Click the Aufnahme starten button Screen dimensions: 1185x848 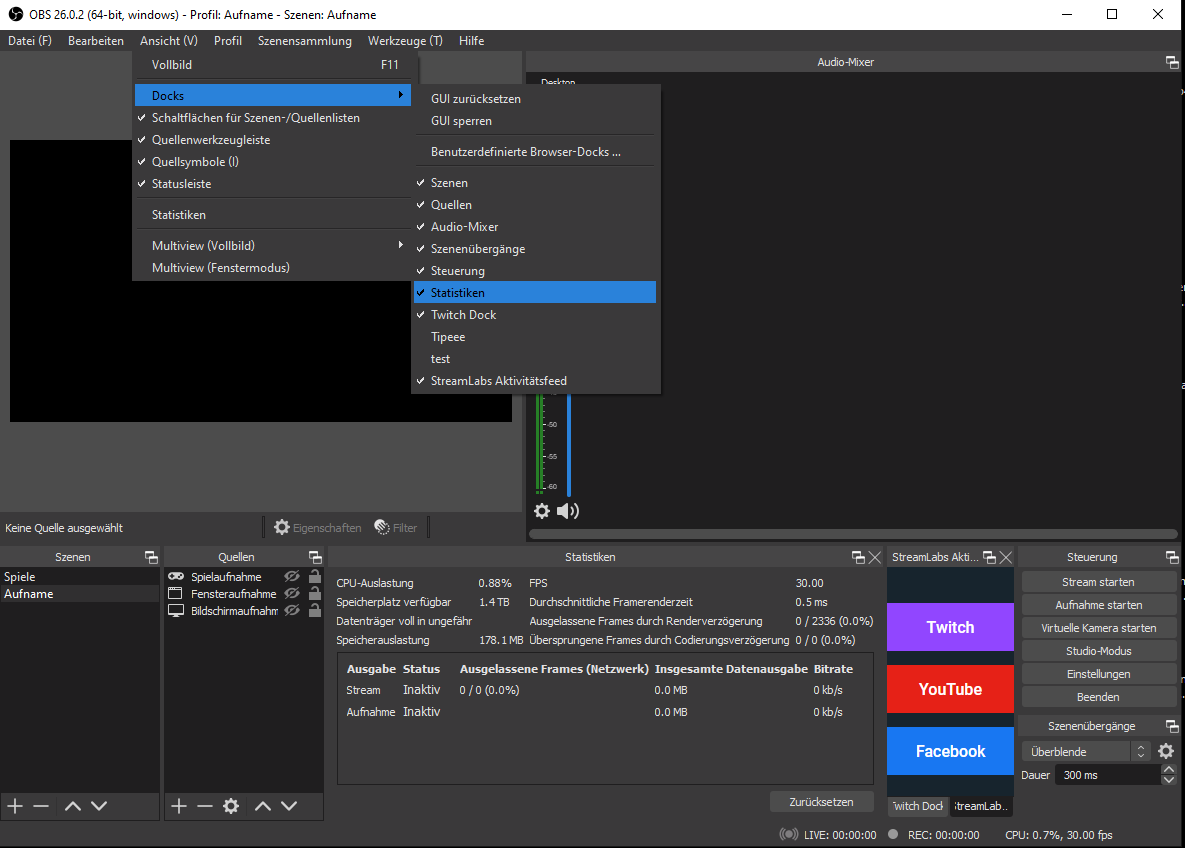tap(1098, 605)
